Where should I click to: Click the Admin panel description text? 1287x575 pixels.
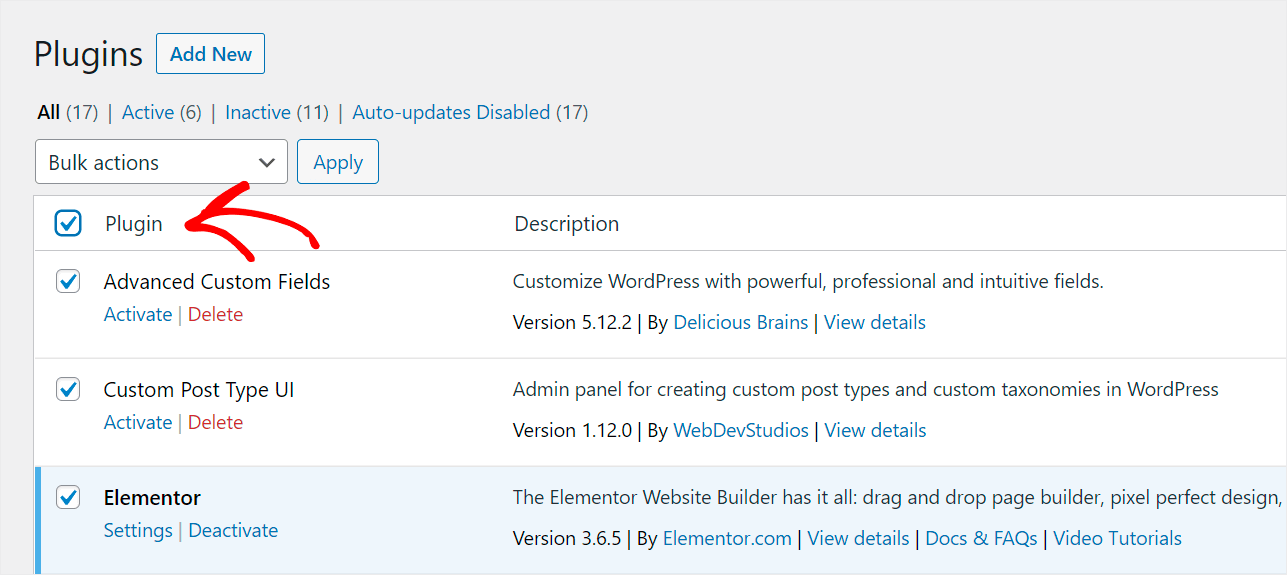[x=866, y=389]
